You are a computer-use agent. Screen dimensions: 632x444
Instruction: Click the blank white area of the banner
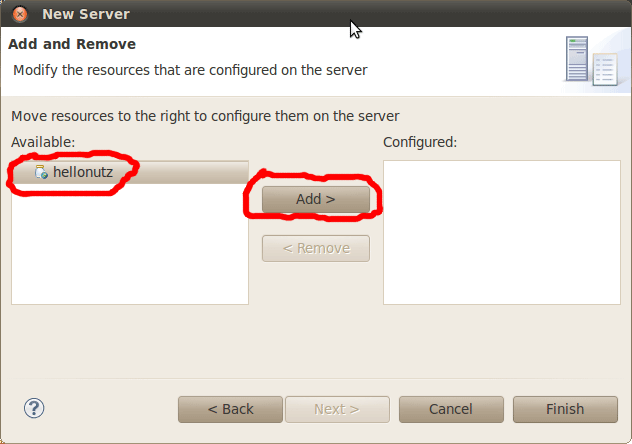click(x=460, y=55)
